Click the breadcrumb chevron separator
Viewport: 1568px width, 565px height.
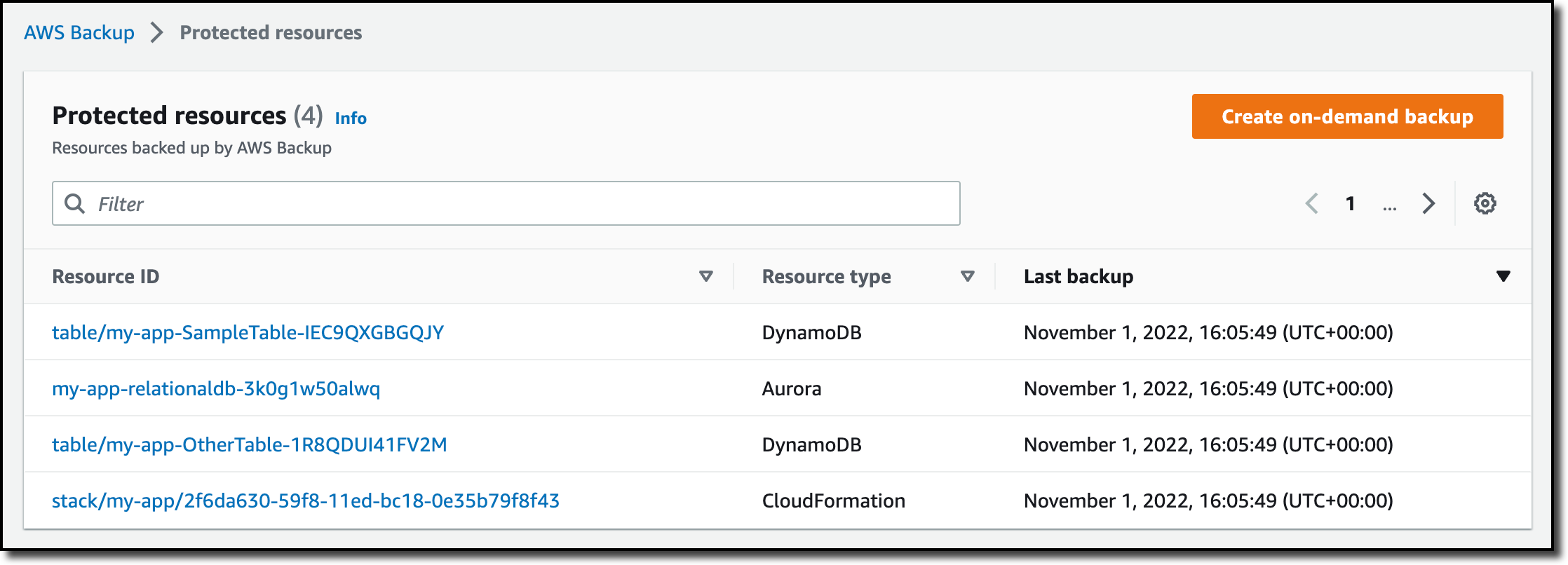157,32
